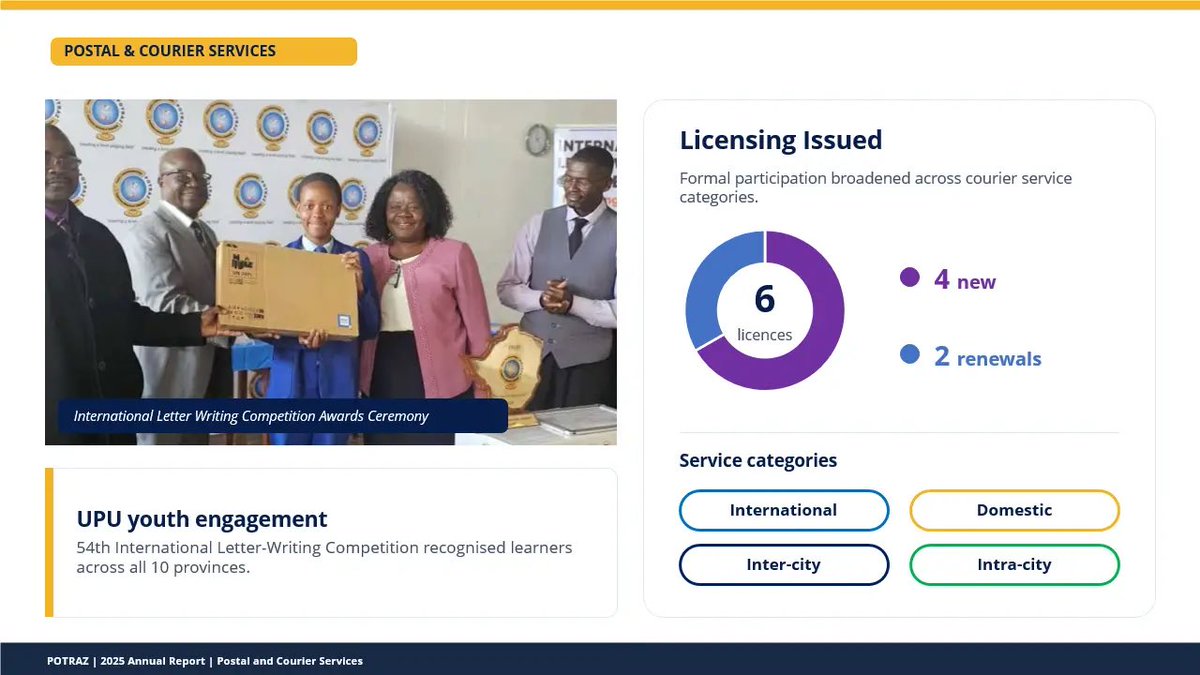Click the POTRAZ 2025 Annual Report footer text

(x=205, y=661)
